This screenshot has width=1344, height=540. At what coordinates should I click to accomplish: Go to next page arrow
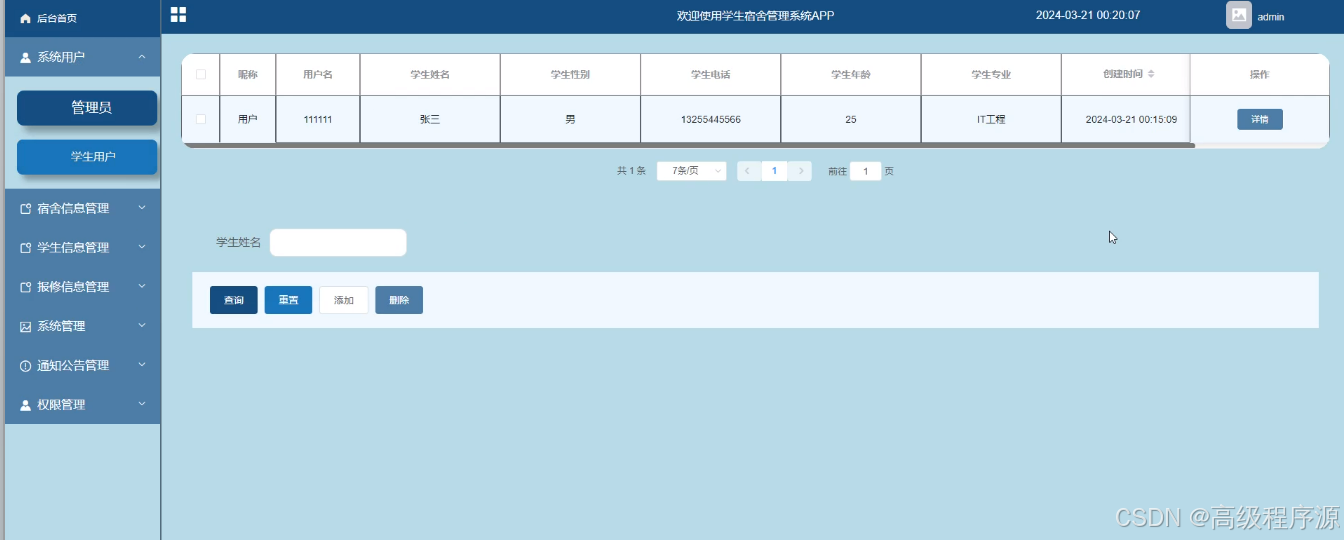click(801, 171)
